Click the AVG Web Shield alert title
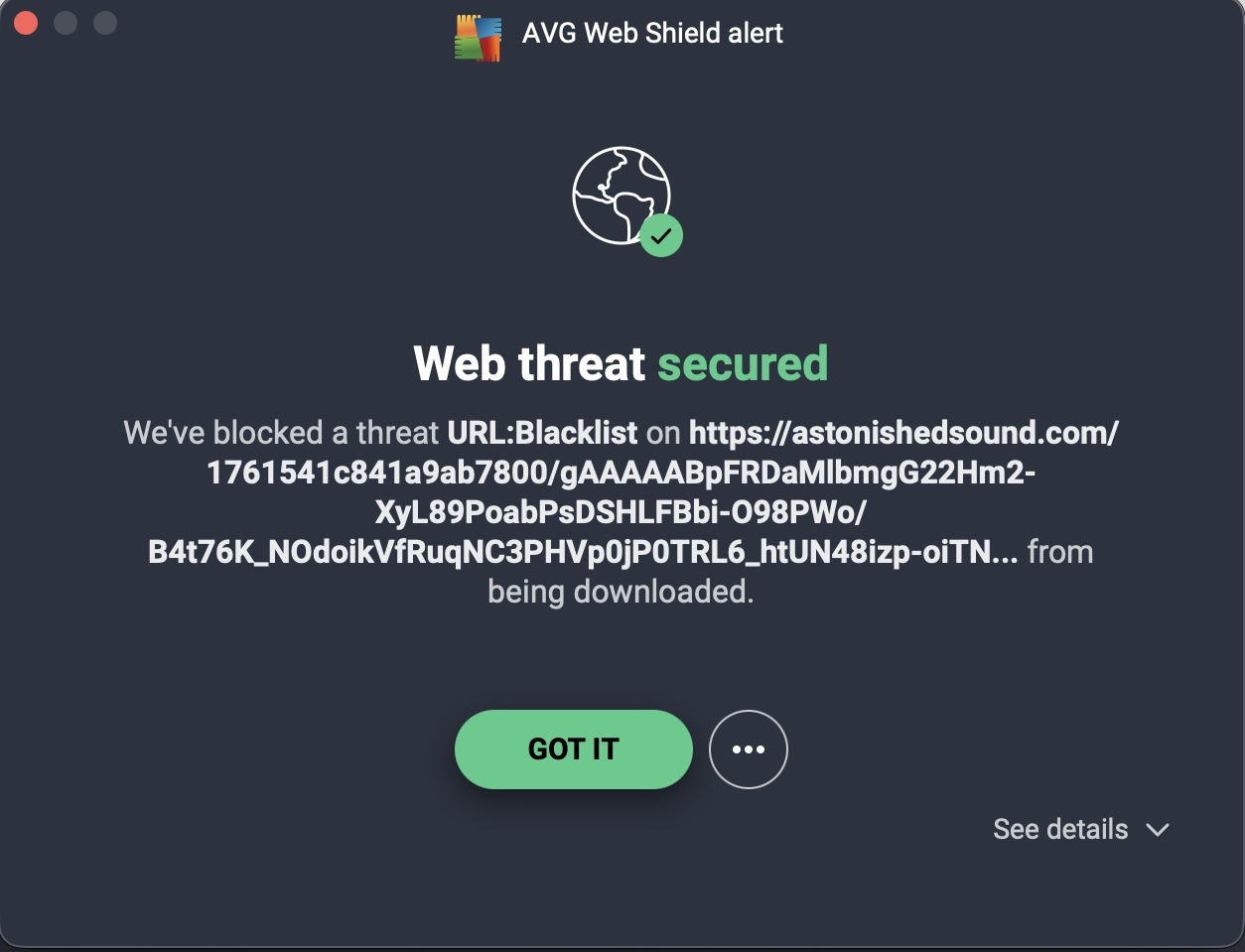This screenshot has height=952, width=1245. [x=652, y=33]
